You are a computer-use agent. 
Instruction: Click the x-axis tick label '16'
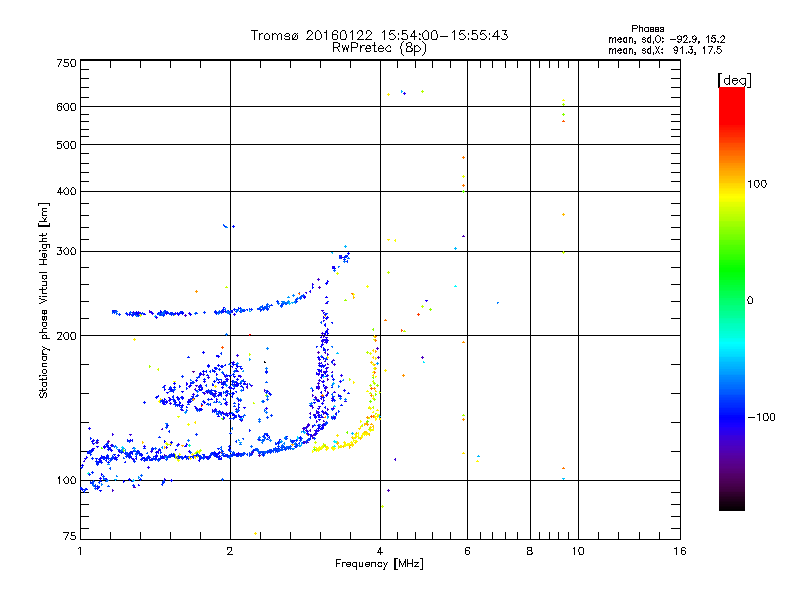pyautogui.click(x=680, y=551)
